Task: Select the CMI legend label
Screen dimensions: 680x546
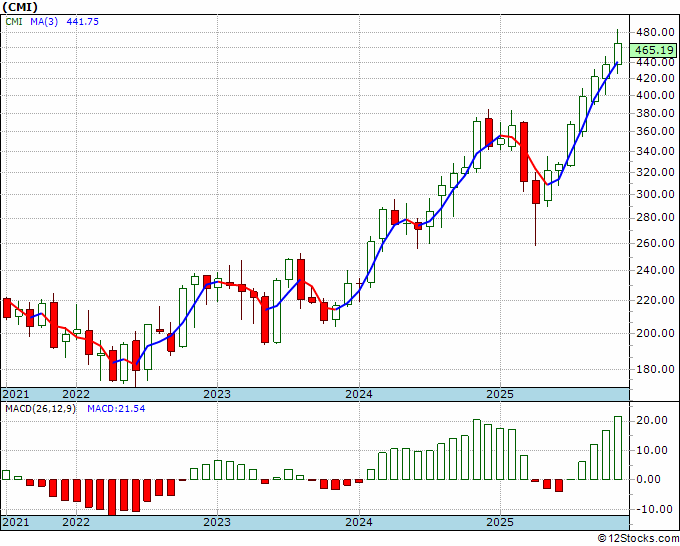Action: pyautogui.click(x=14, y=21)
